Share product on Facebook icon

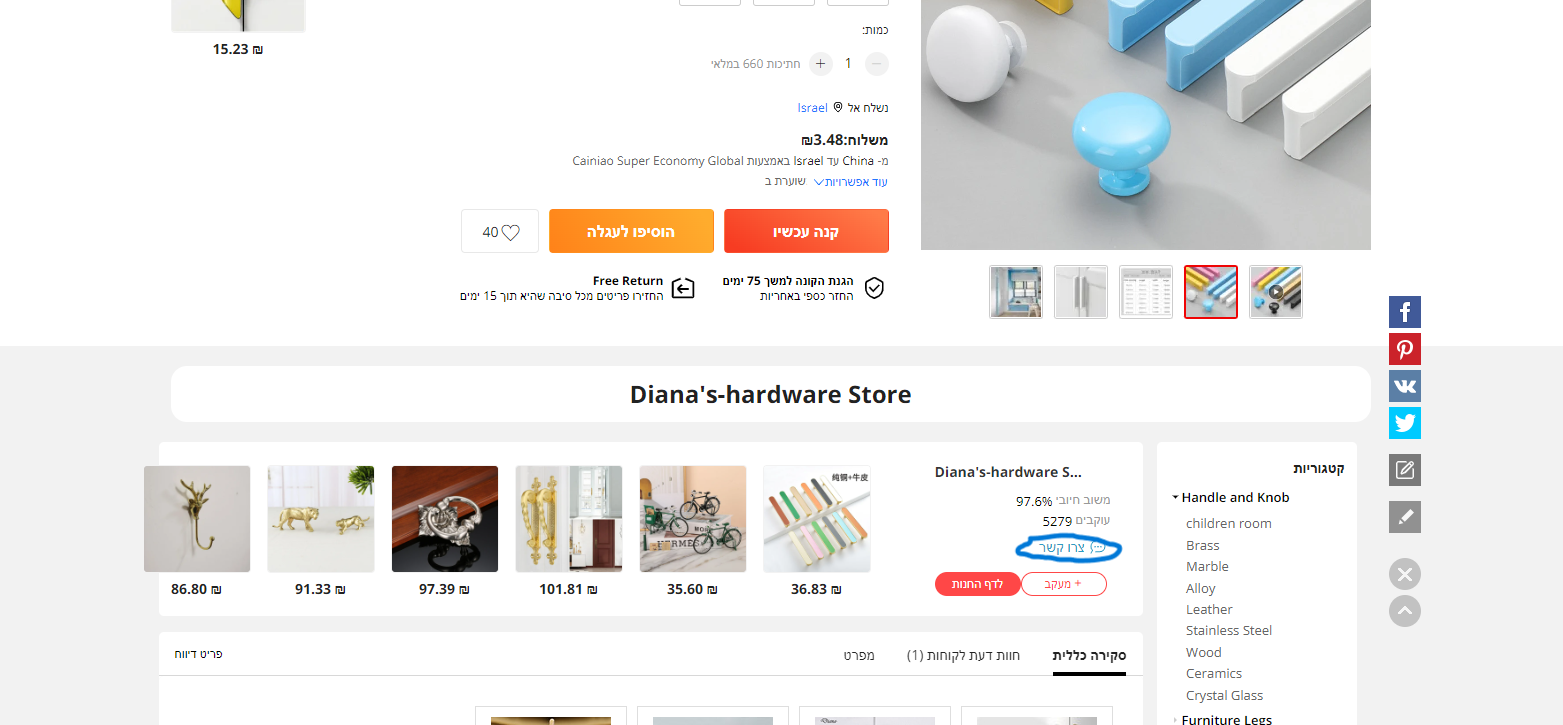[x=1404, y=312]
